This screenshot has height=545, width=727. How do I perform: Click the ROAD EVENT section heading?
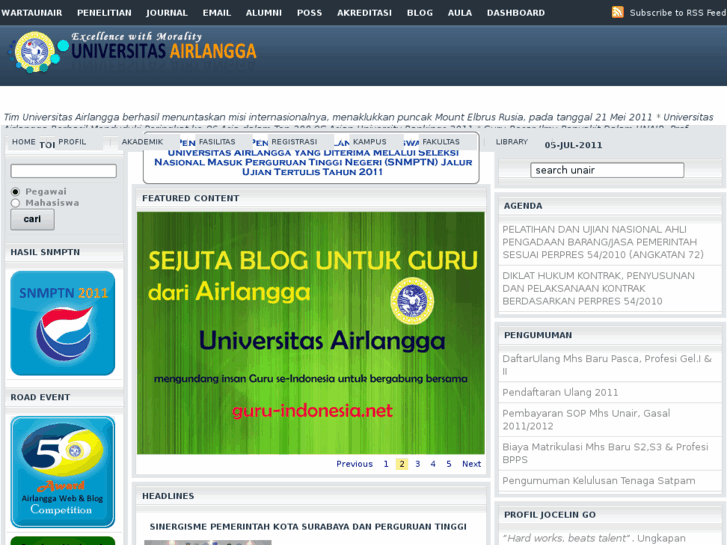(x=40, y=398)
